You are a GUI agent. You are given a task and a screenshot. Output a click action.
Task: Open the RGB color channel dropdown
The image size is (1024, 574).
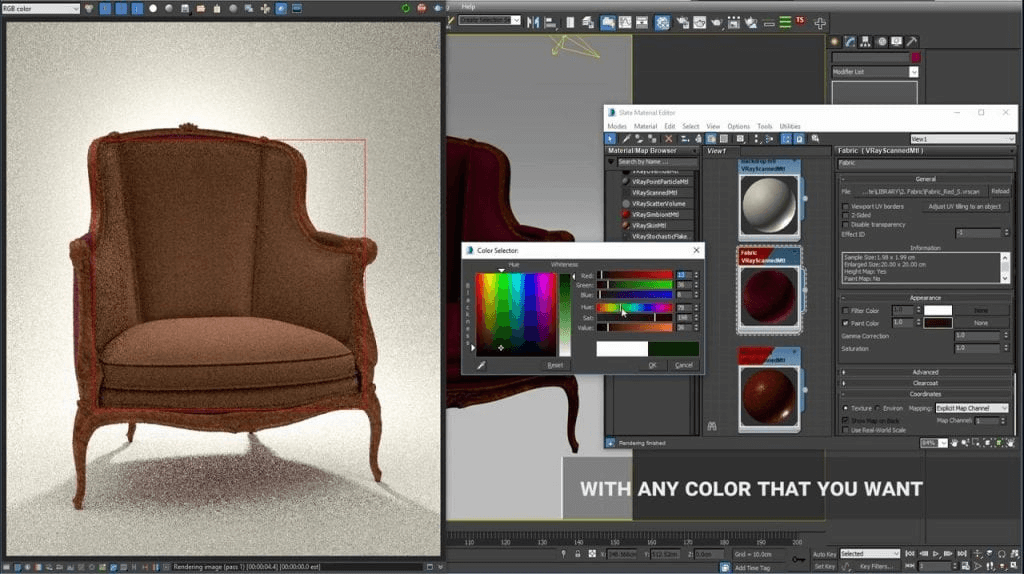[40, 8]
